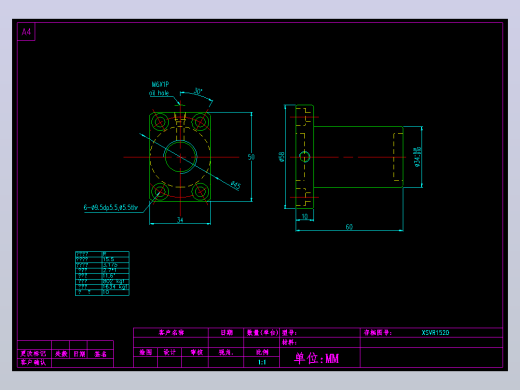Click the 30° angle dimension
Image resolution: width=520 pixels, height=390 pixels.
[x=198, y=91]
